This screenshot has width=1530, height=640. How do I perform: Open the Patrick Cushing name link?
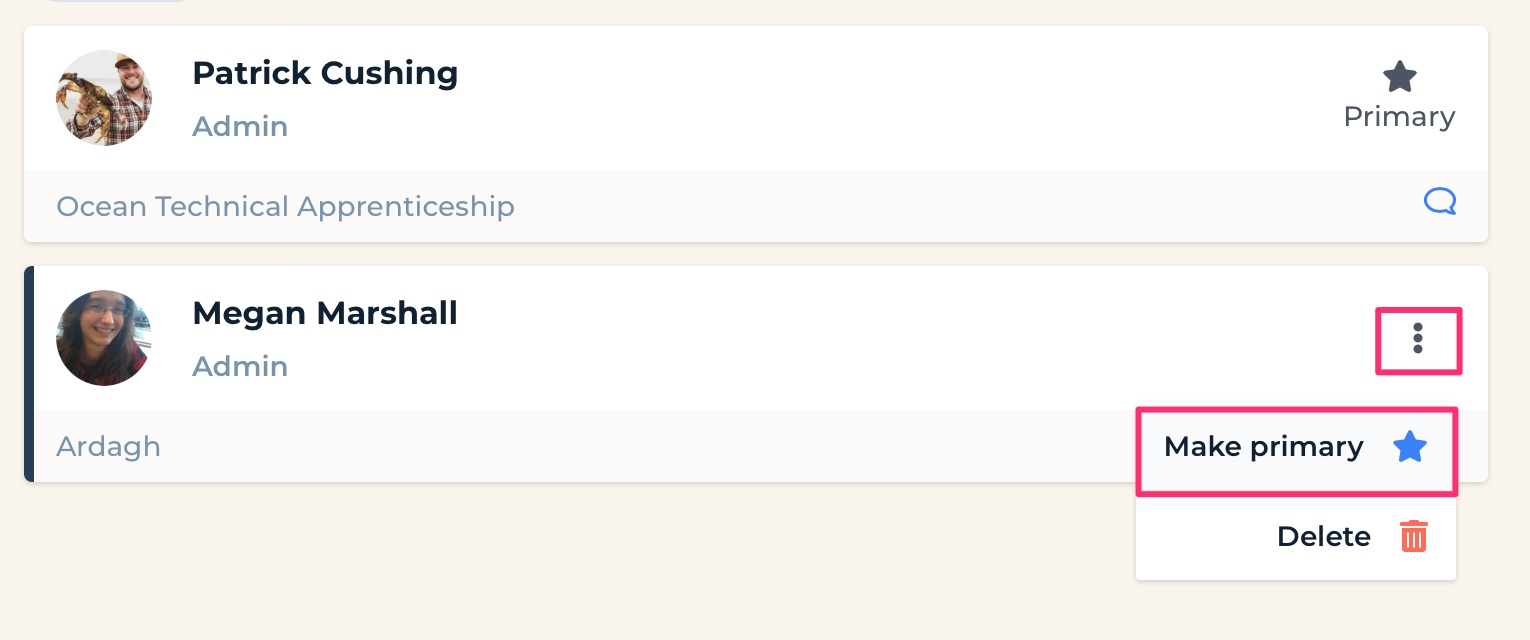(x=325, y=73)
